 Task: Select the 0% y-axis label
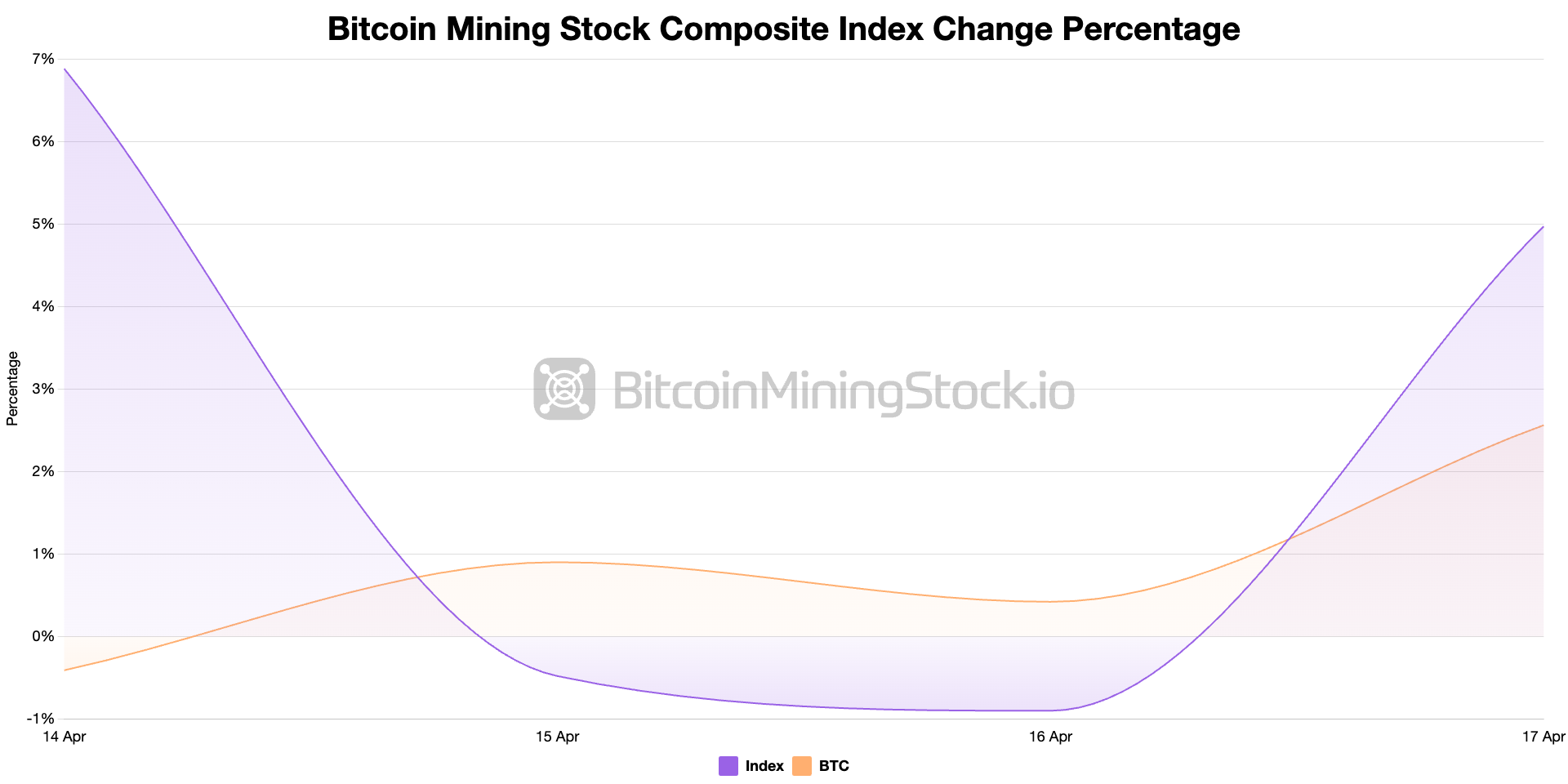click(x=43, y=636)
